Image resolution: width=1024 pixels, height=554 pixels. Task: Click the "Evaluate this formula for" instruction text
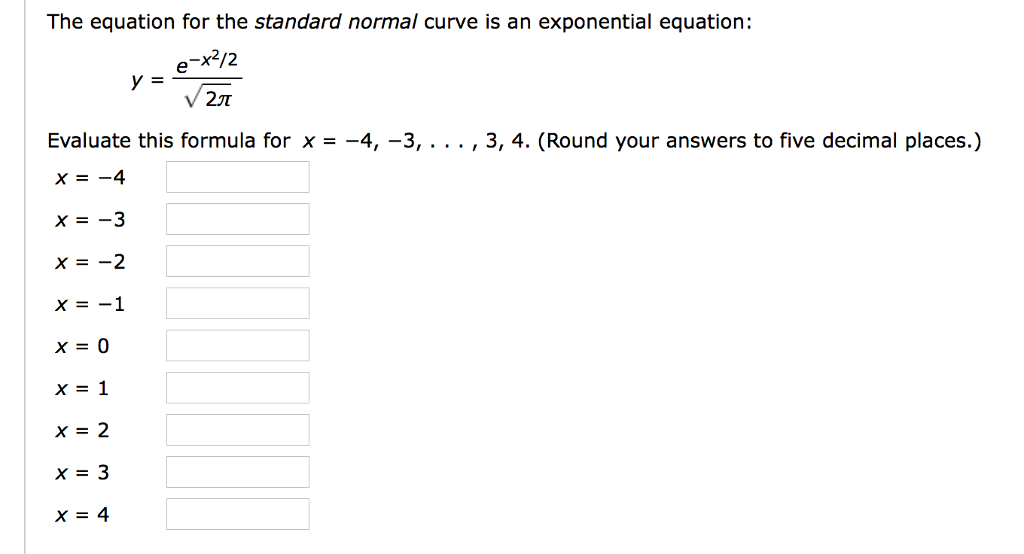[x=169, y=141]
